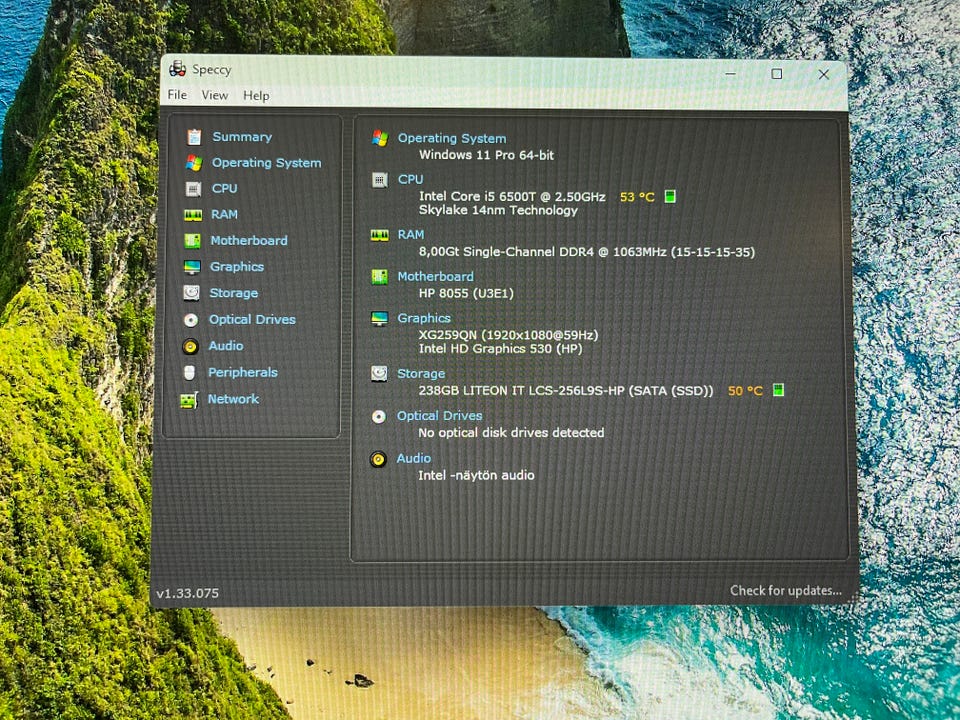
Task: Select CPU in the sidebar list
Action: [x=225, y=189]
